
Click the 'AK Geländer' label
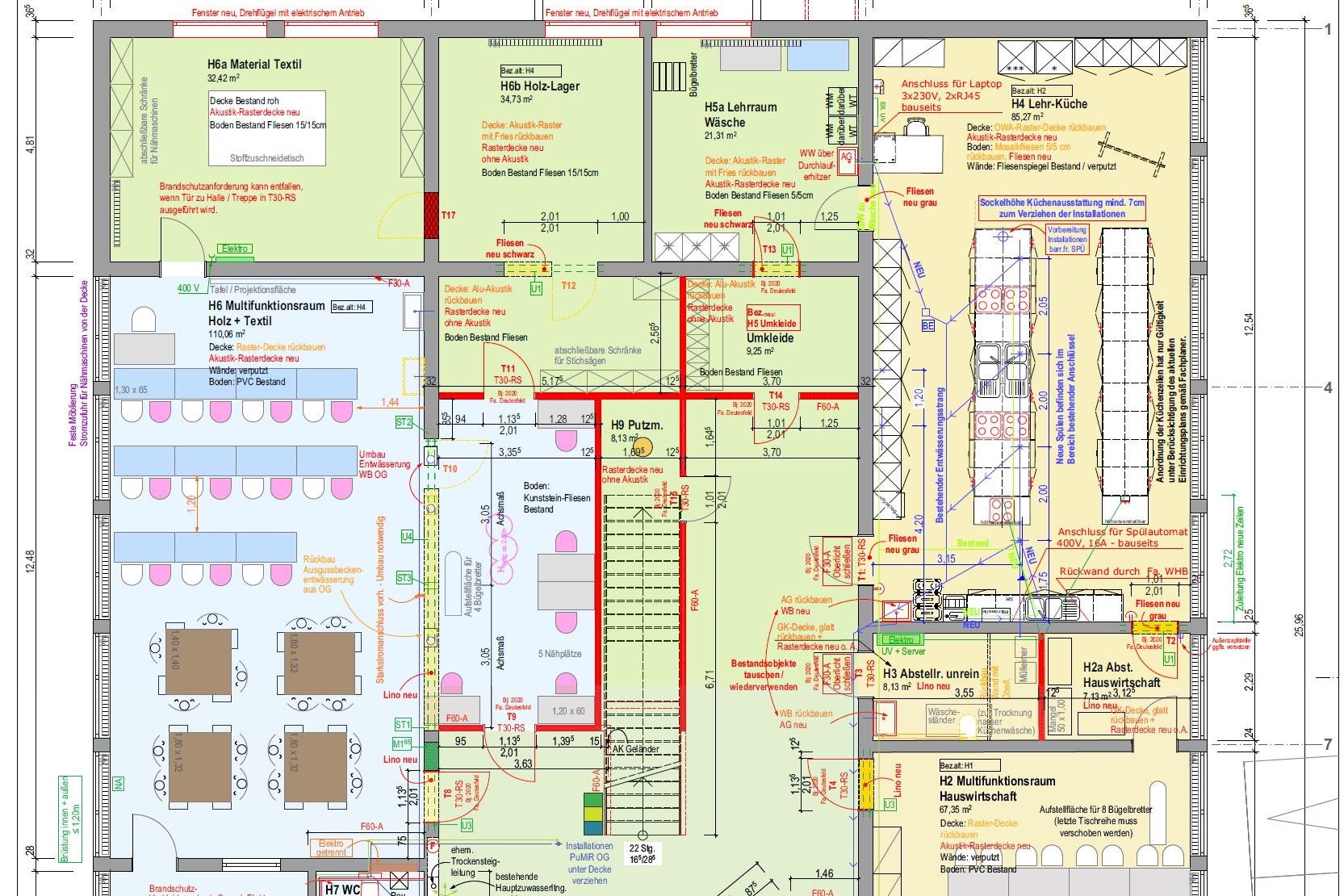(x=636, y=749)
